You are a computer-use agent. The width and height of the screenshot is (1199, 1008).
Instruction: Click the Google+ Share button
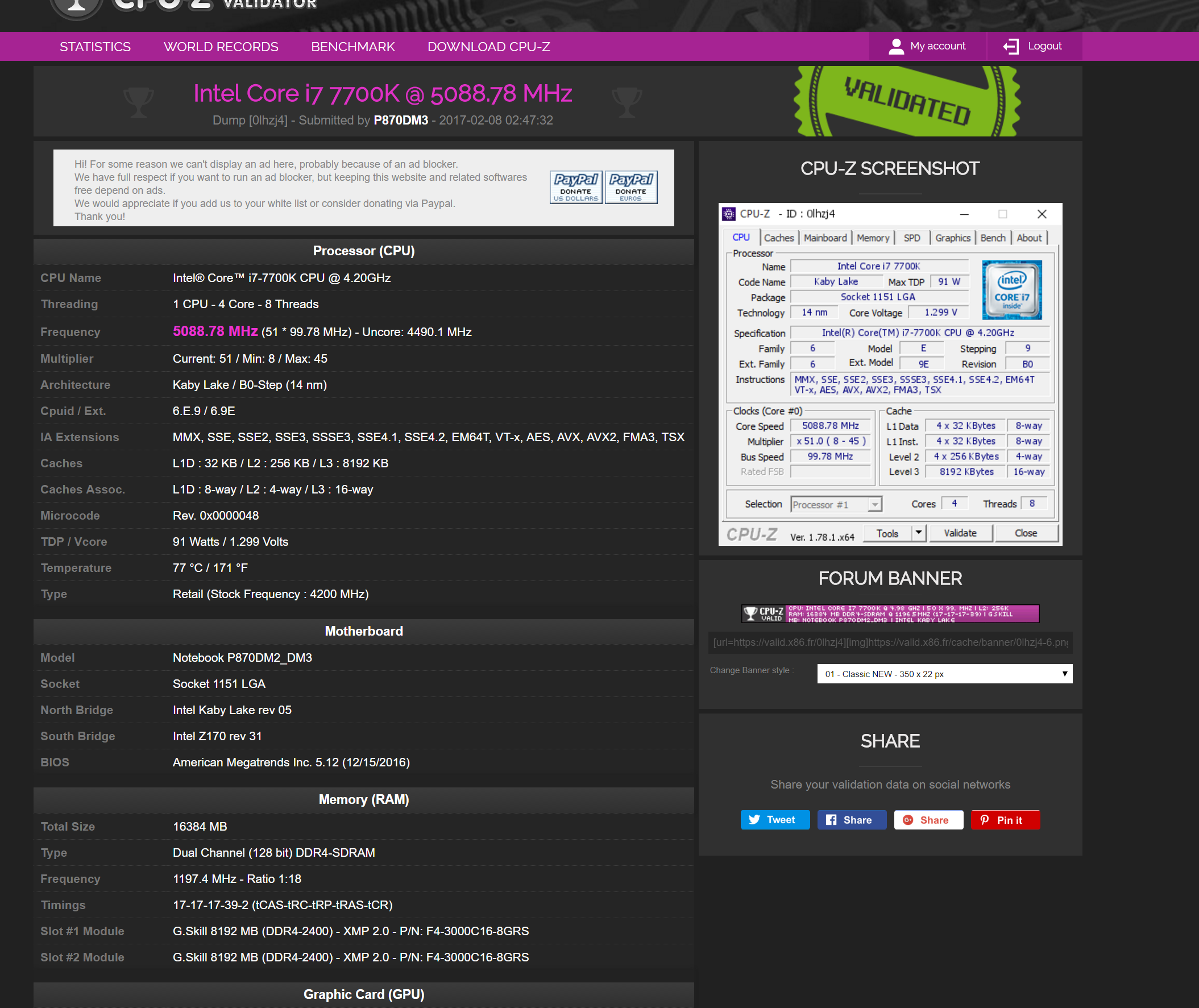[x=928, y=819]
